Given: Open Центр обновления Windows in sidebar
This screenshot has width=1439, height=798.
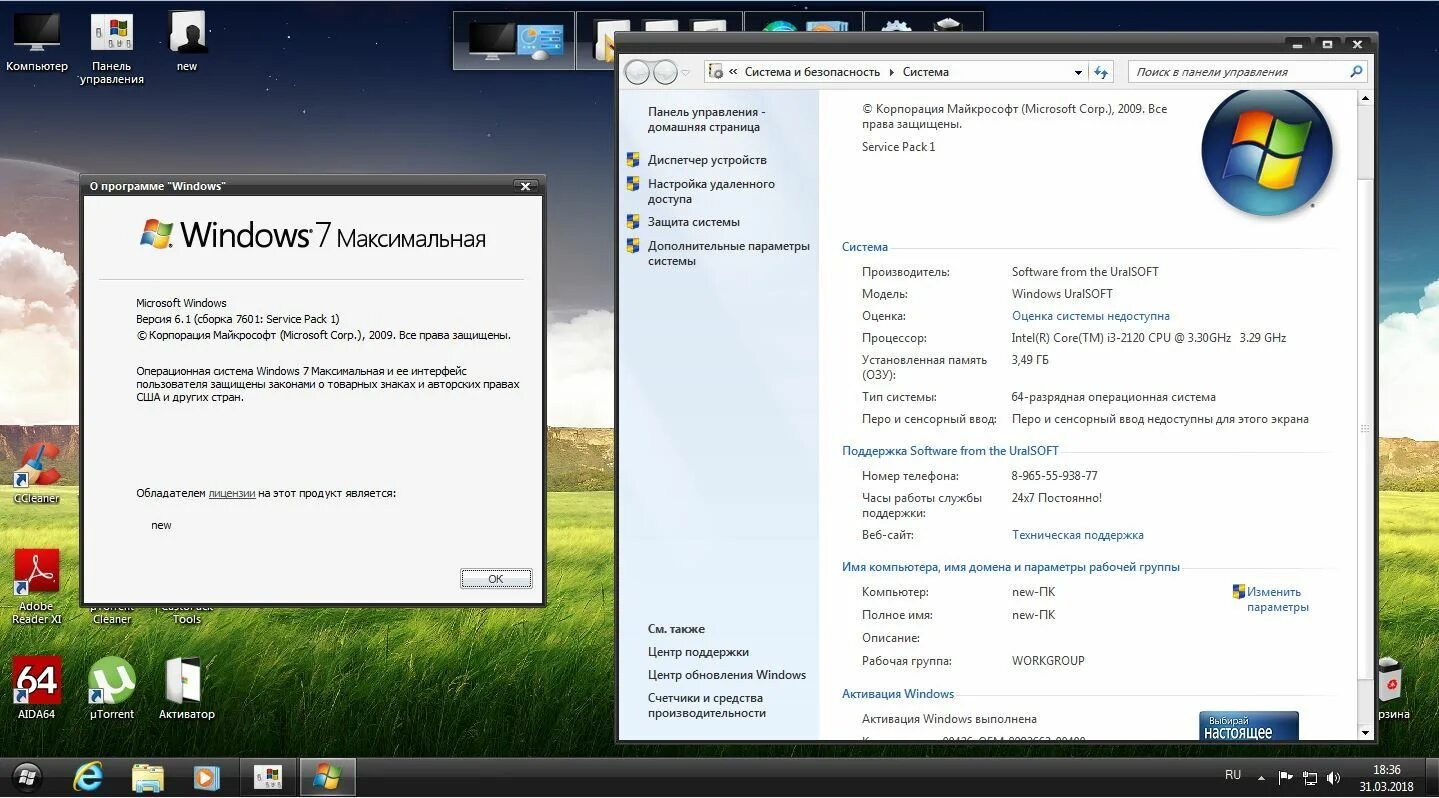Looking at the screenshot, I should tap(727, 674).
